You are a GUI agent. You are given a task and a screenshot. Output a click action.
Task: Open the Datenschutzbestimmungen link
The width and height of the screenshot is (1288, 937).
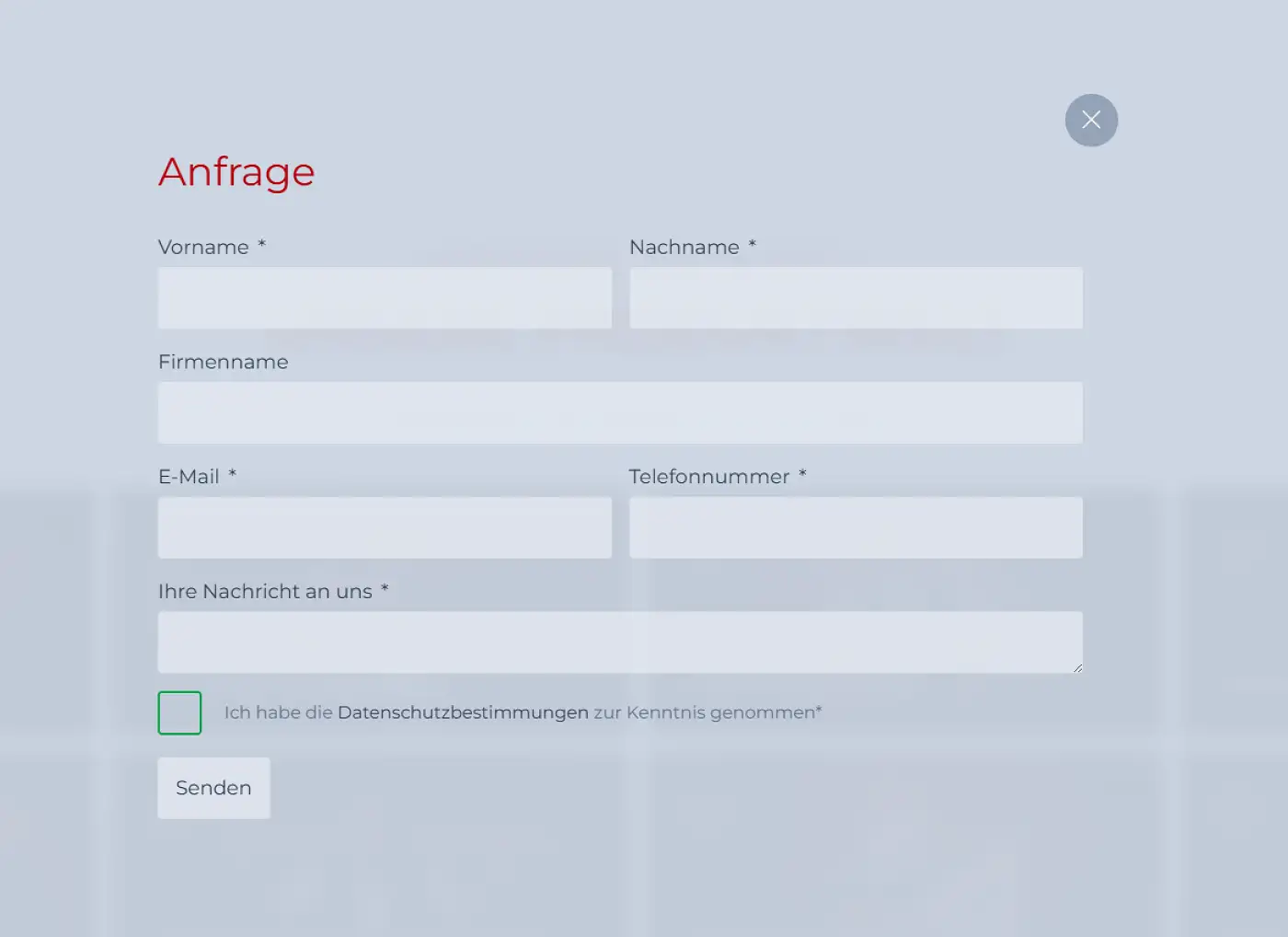(x=463, y=712)
